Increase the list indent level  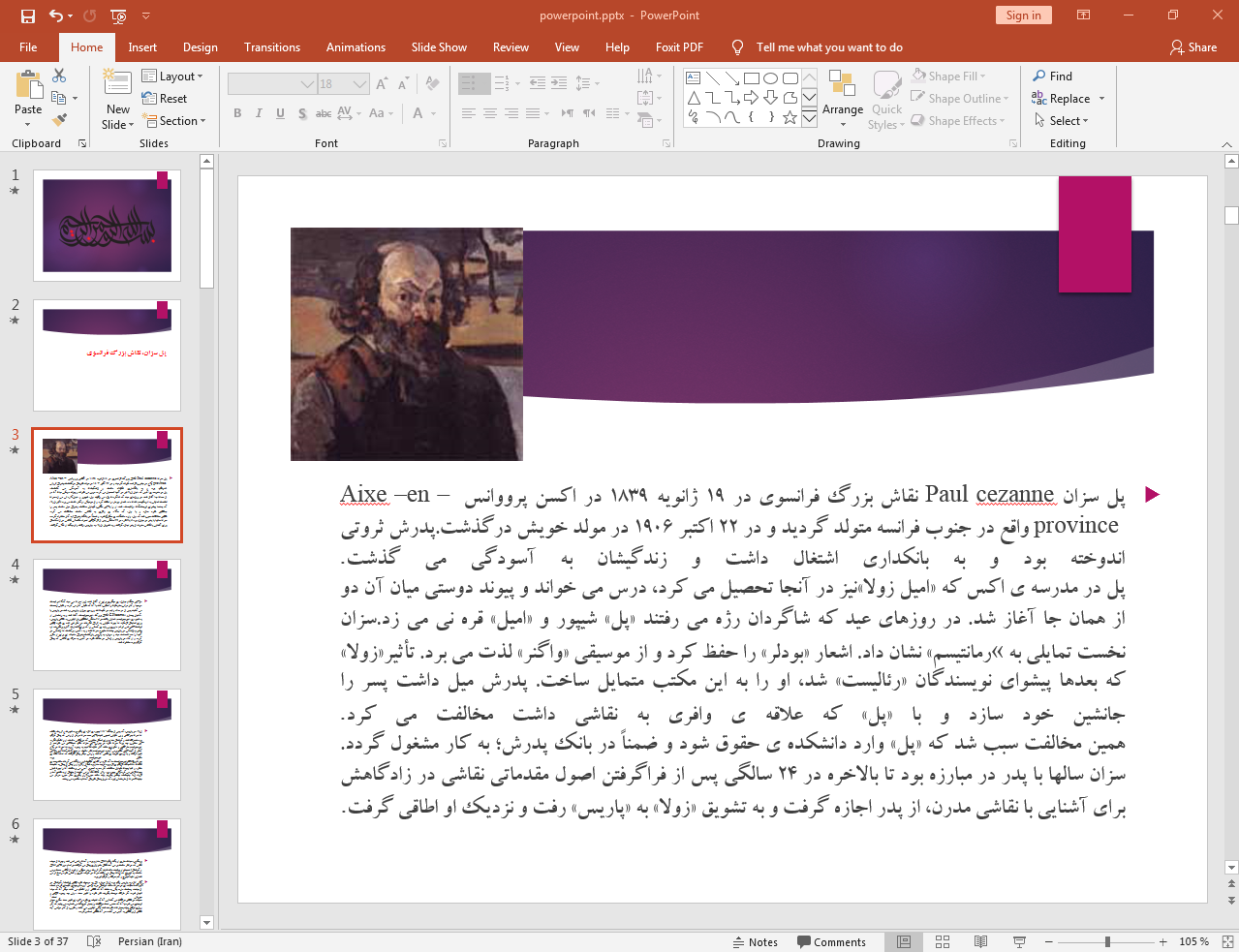[559, 84]
